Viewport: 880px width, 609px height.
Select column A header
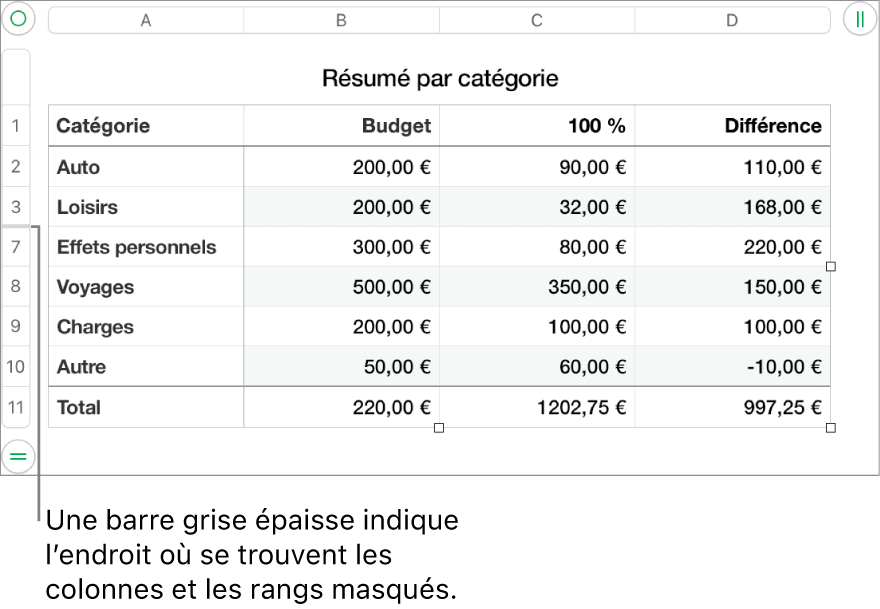(x=146, y=20)
